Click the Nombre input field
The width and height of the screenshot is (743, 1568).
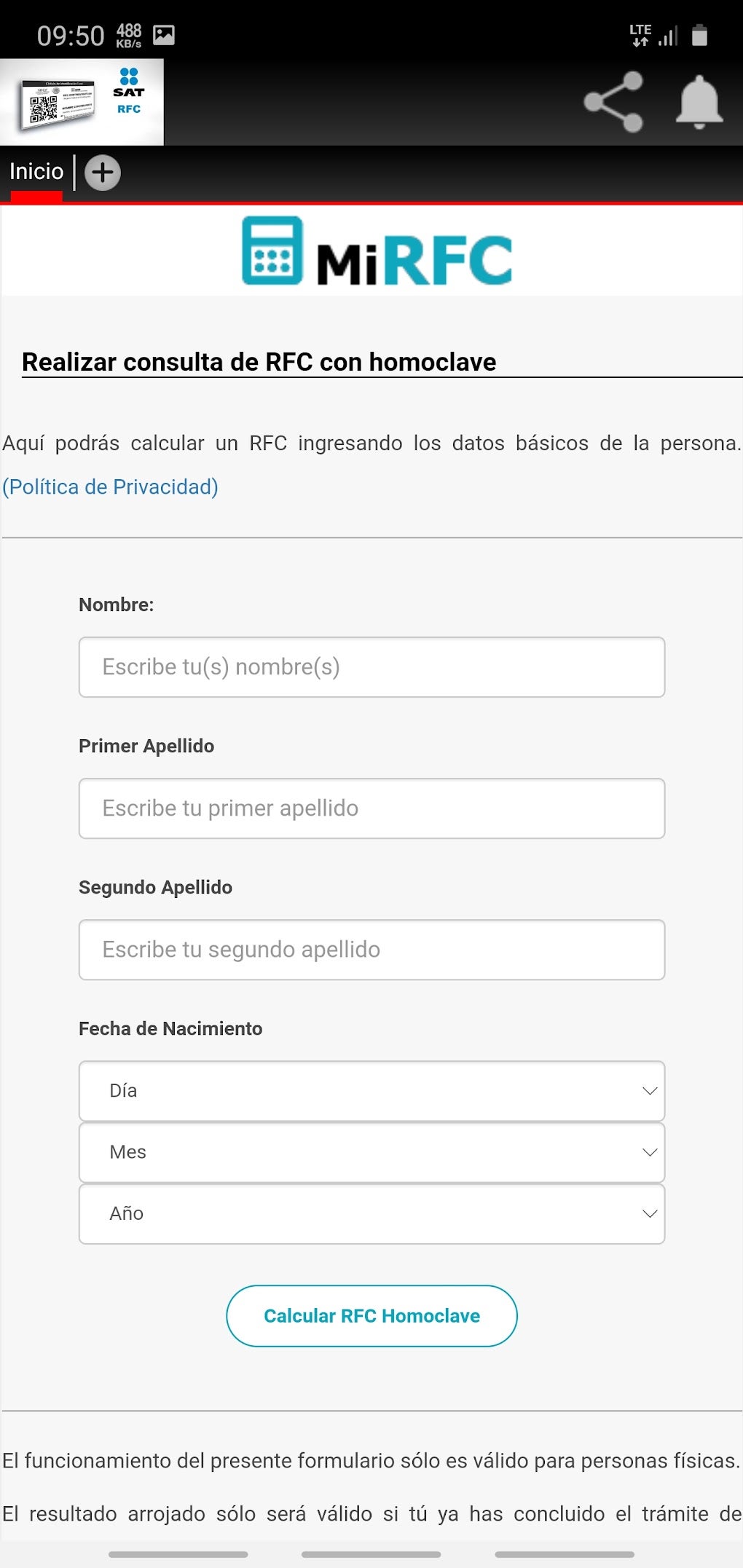(x=371, y=666)
